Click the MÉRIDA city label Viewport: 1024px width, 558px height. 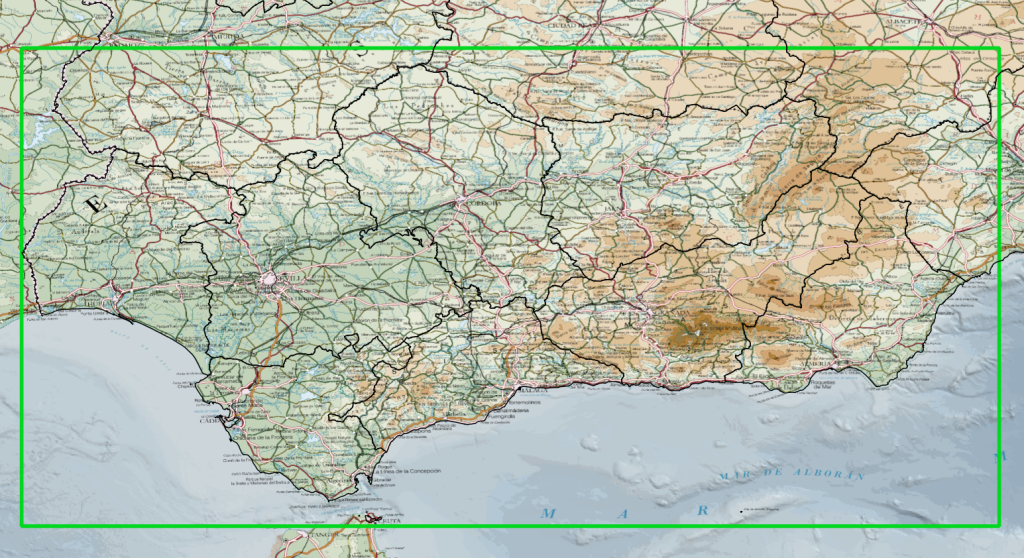(227, 37)
